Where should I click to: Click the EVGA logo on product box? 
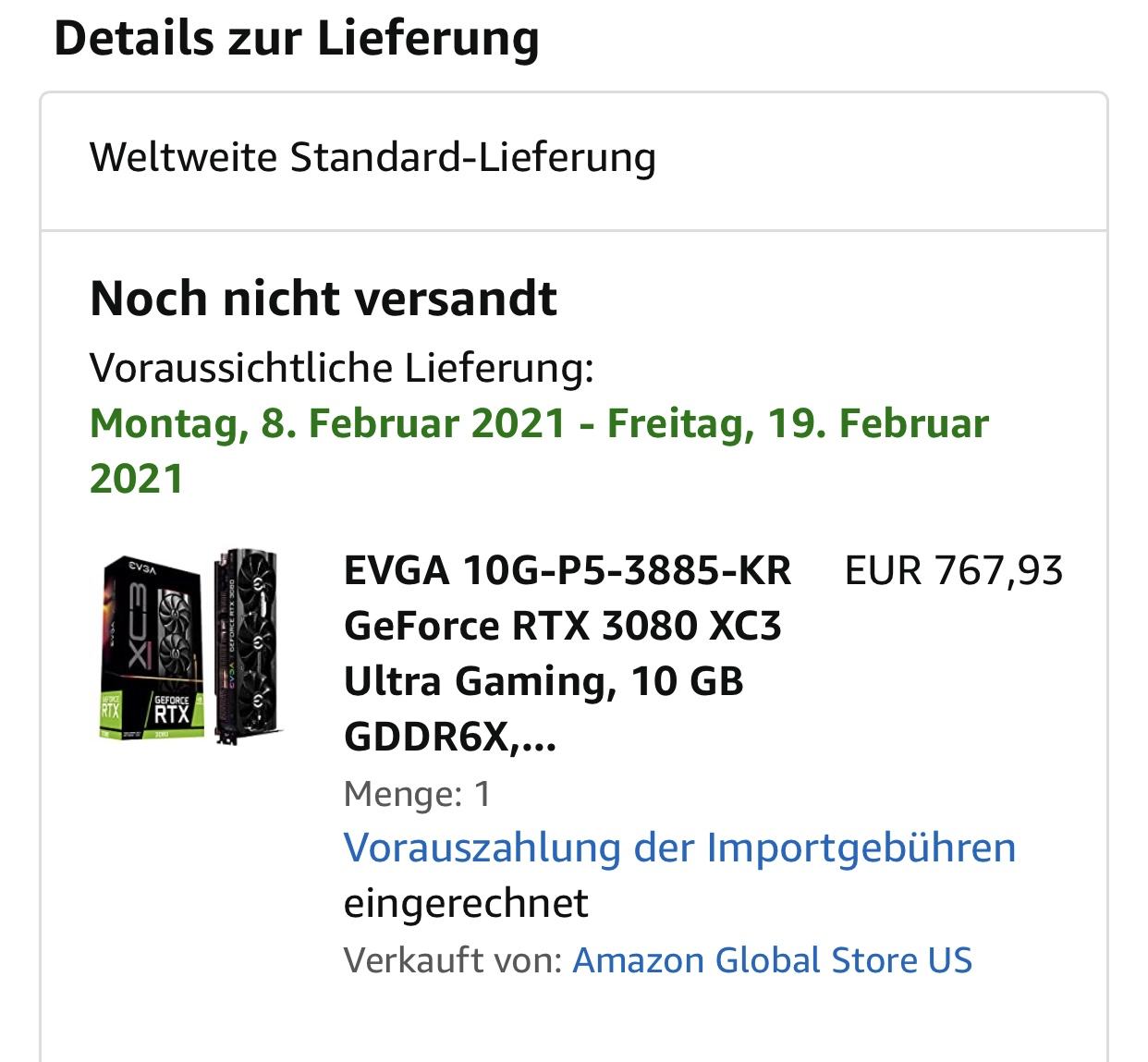144,568
